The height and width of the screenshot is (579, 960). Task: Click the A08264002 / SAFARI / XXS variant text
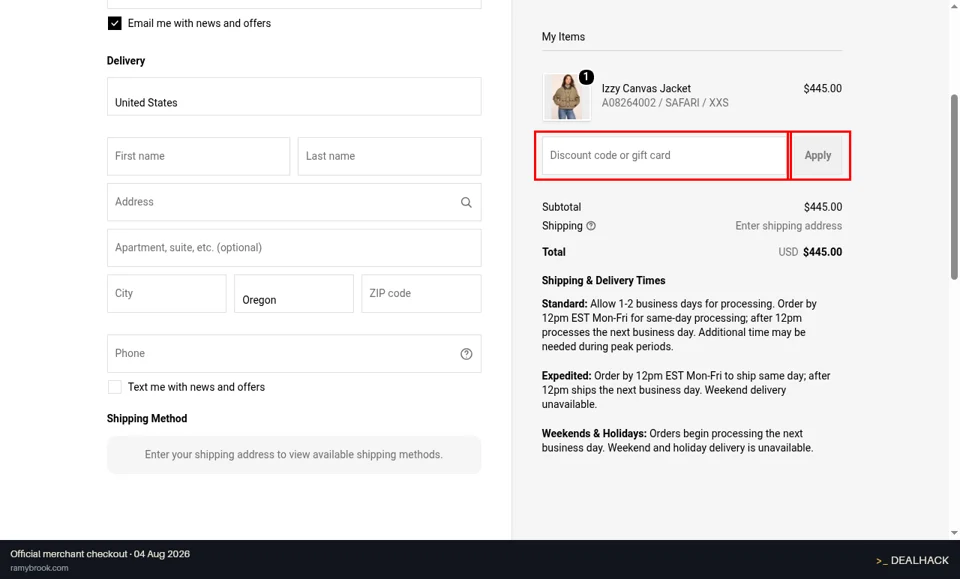665,103
